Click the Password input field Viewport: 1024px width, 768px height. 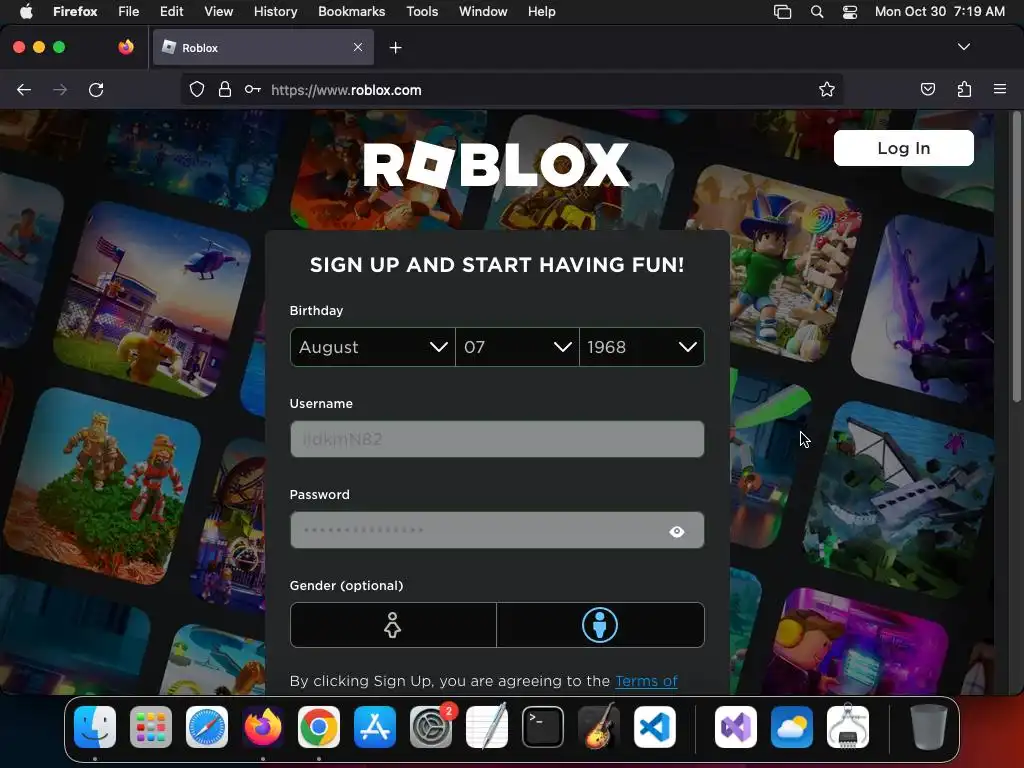point(497,530)
